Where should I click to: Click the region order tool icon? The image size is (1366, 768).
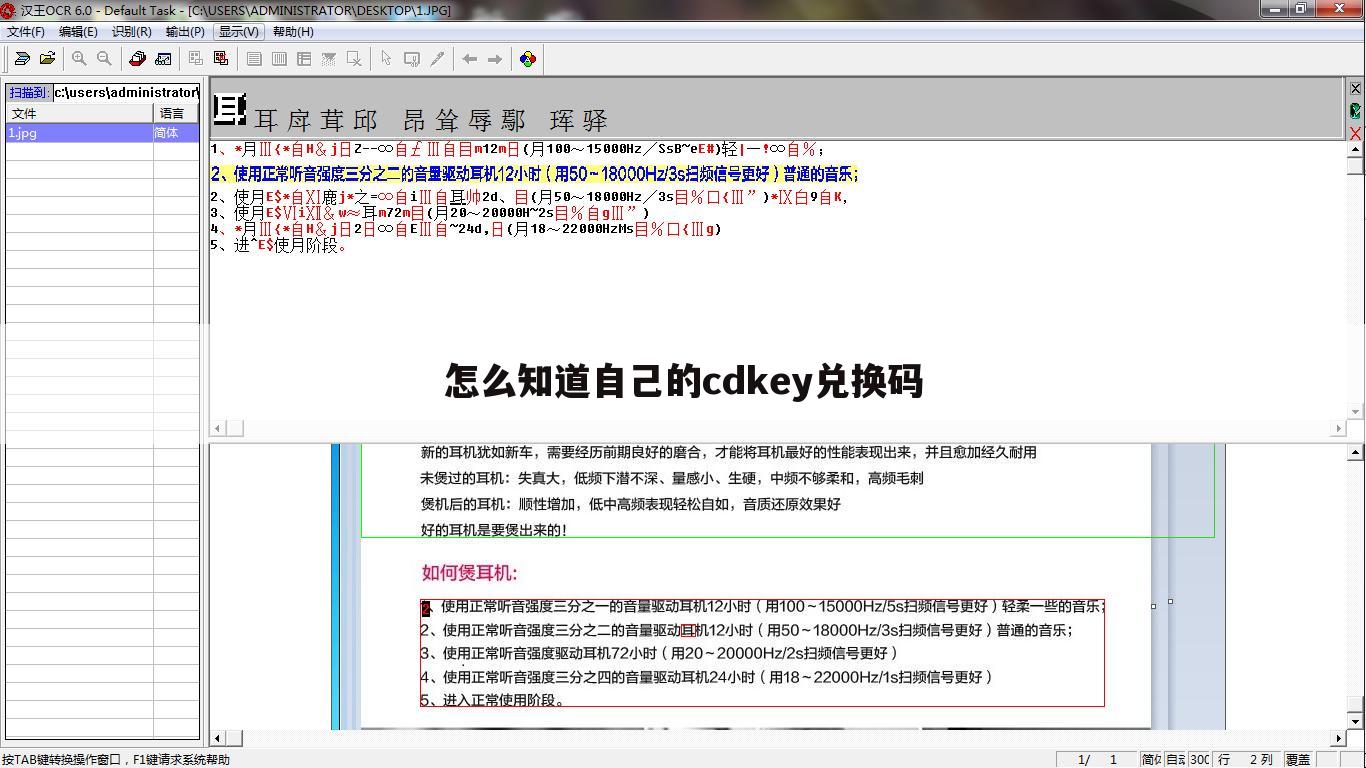pyautogui.click(x=411, y=59)
